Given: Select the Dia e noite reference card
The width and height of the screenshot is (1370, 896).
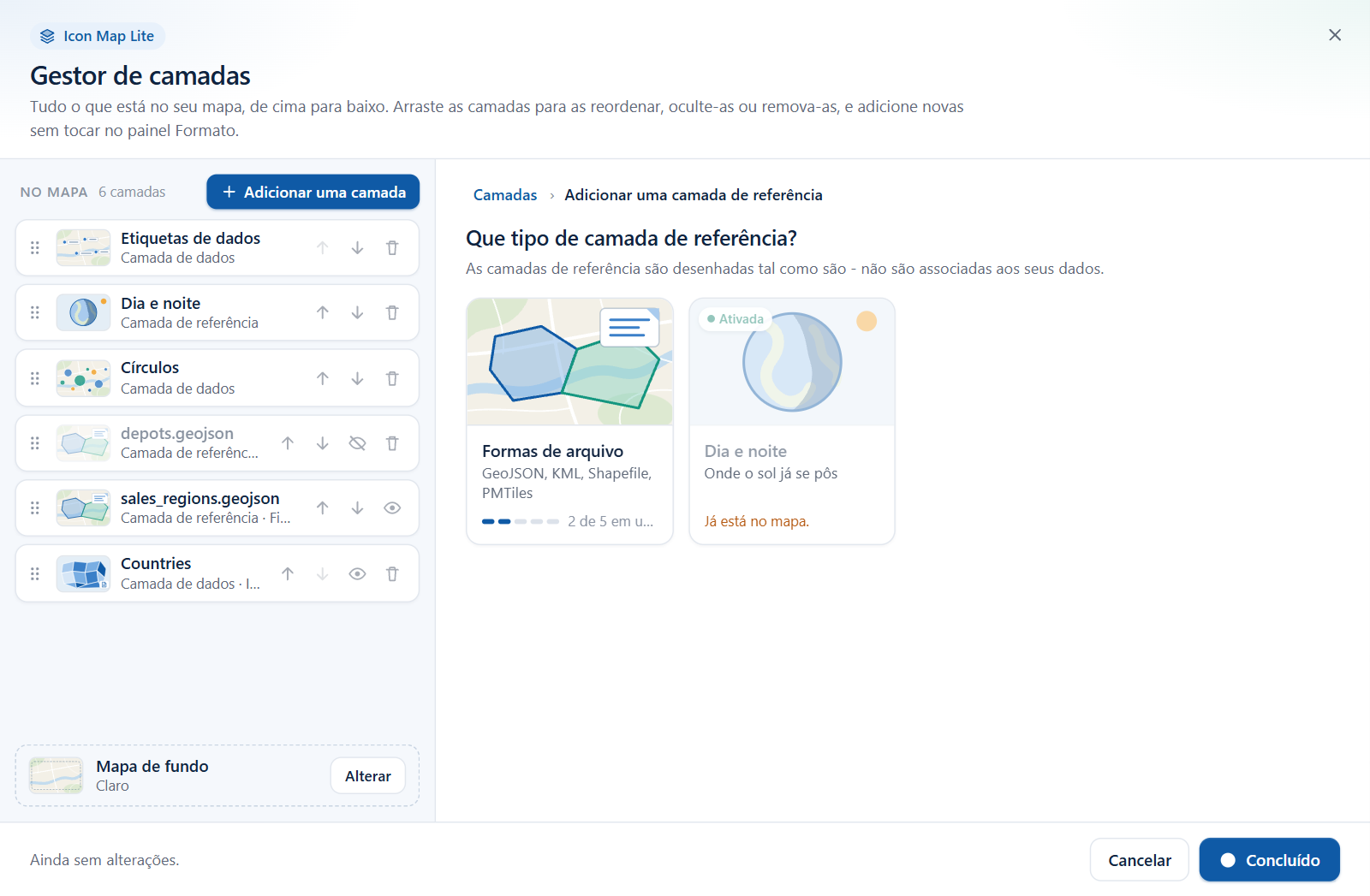Looking at the screenshot, I should (x=792, y=421).
